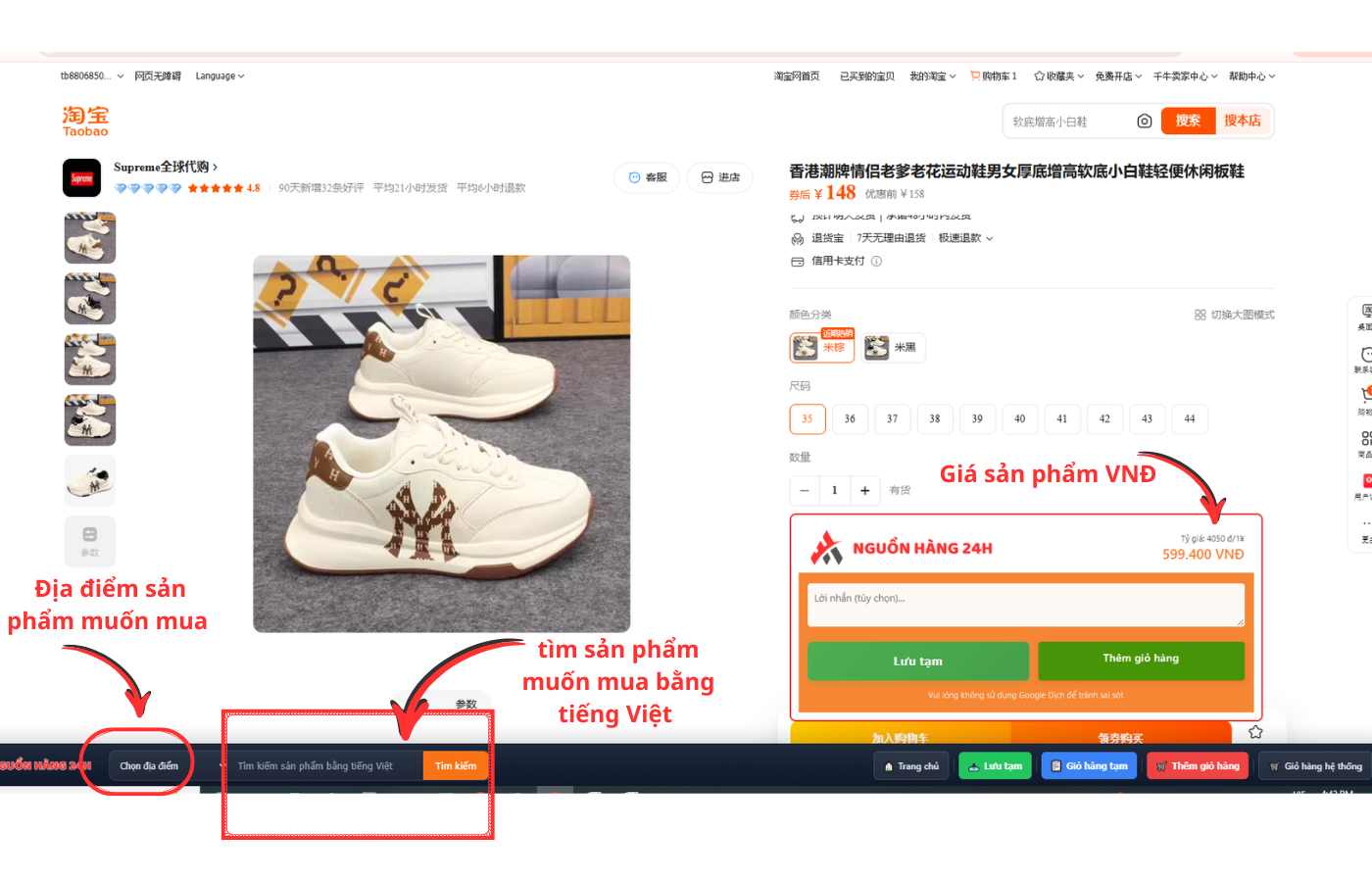Image resolution: width=1372 pixels, height=882 pixels.
Task: Choose shoe size 42
Action: pos(1104,418)
